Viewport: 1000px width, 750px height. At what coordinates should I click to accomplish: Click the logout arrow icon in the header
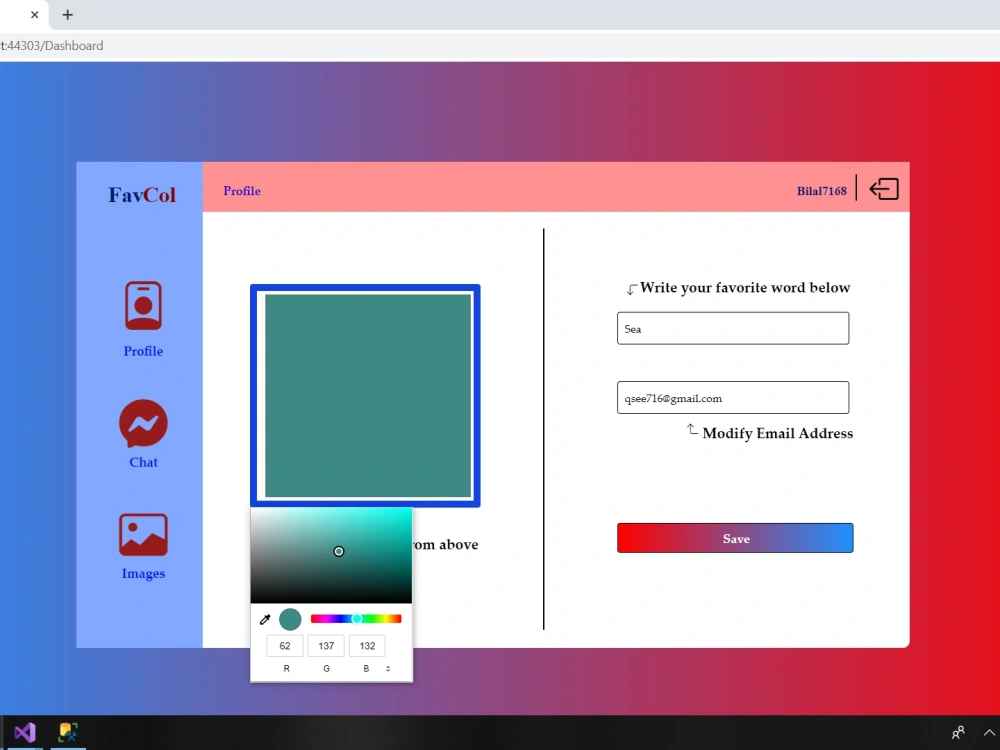(x=884, y=189)
